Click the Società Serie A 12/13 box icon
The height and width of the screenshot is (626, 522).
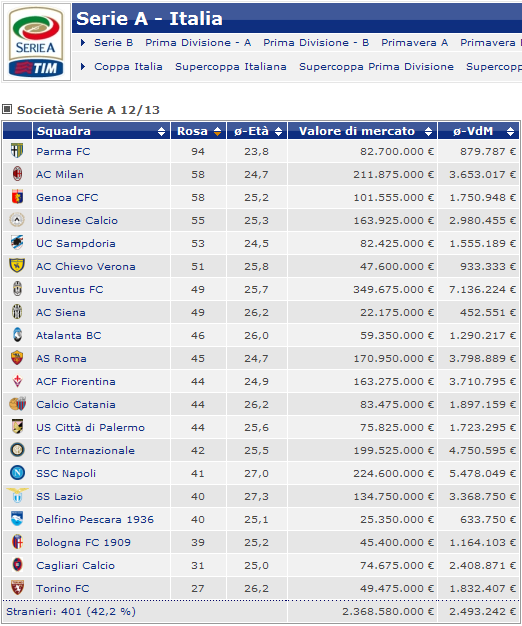tap(7, 109)
